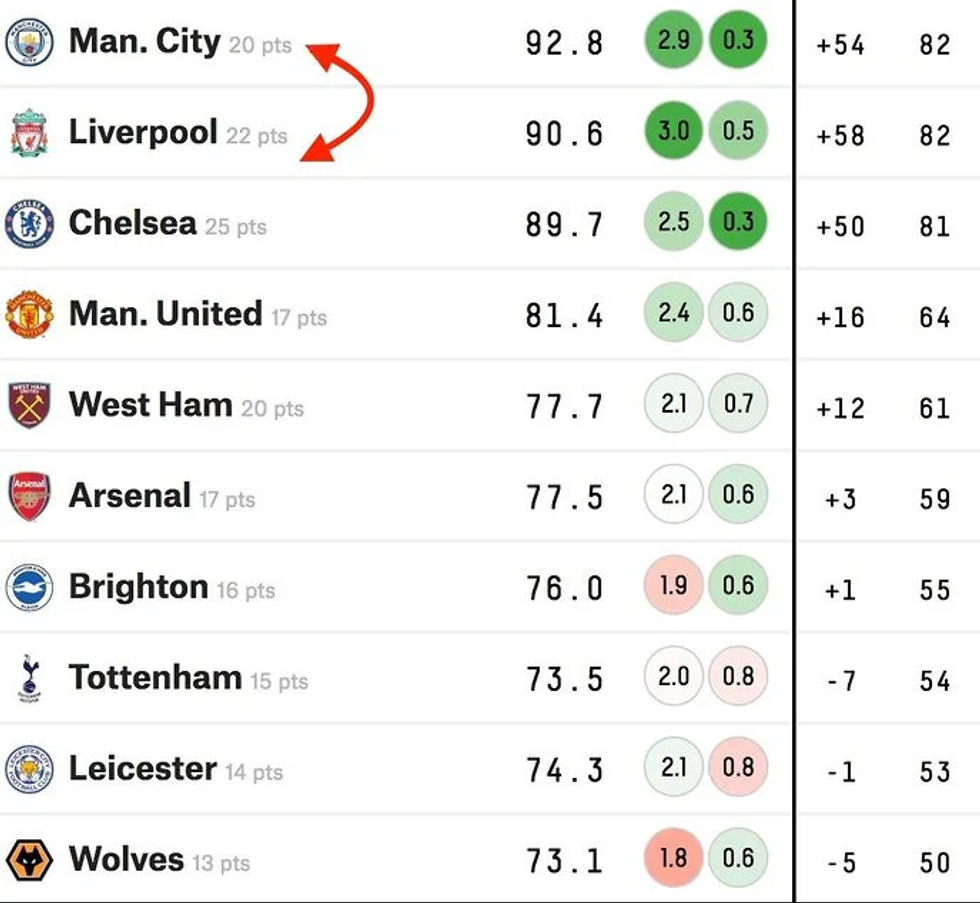Click Arsenal's +3 goal difference value
The image size is (980, 903).
click(839, 498)
